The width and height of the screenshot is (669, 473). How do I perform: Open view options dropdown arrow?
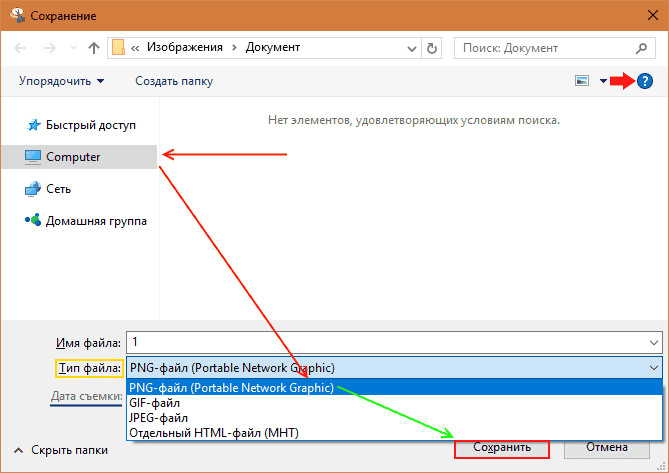(x=603, y=81)
